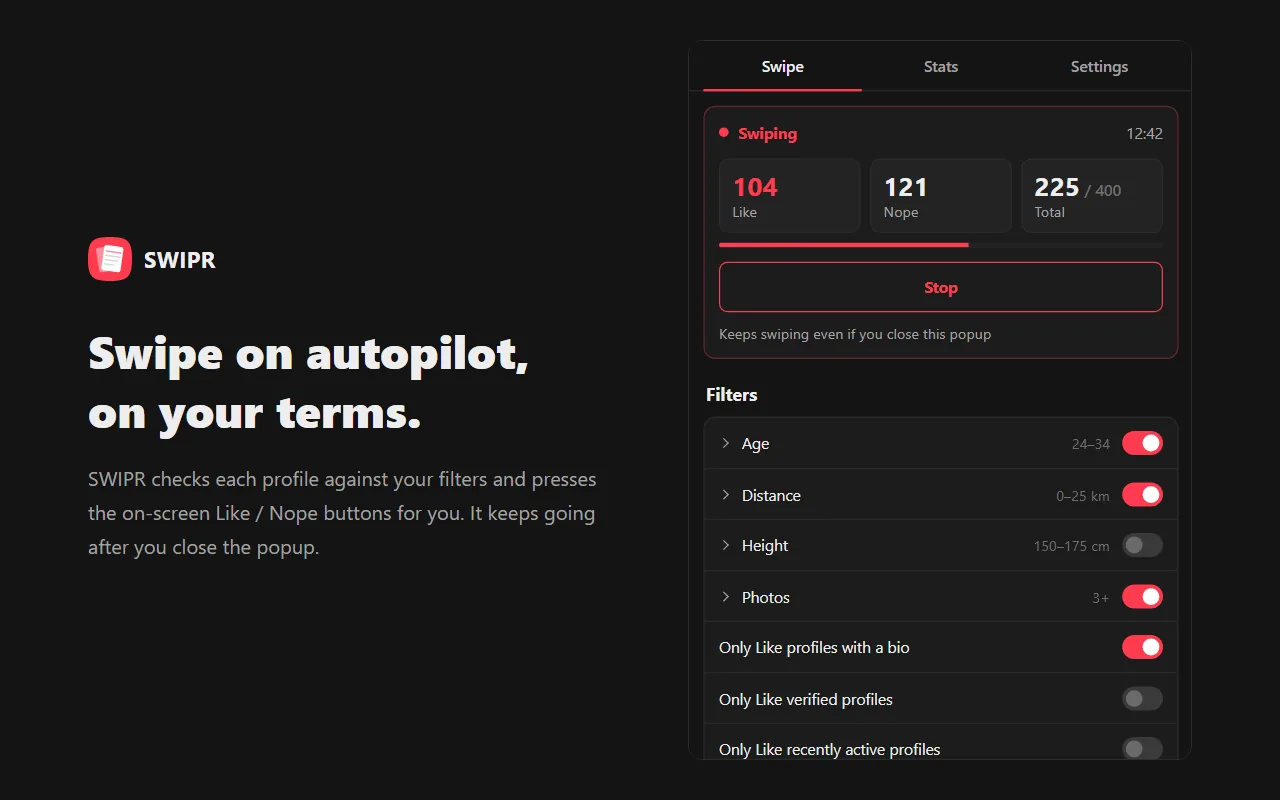This screenshot has width=1280, height=800.
Task: Click the 225 / 400 Total card
Action: click(x=1092, y=196)
